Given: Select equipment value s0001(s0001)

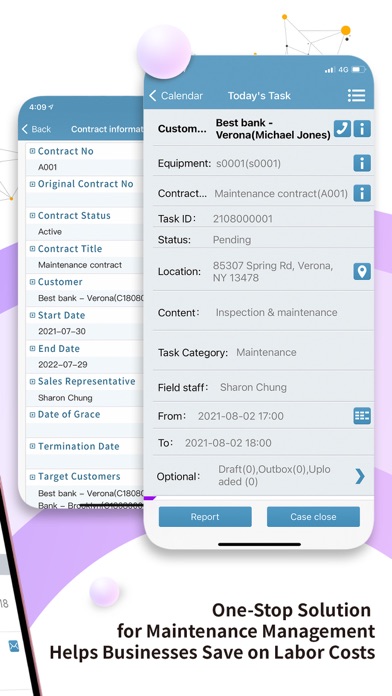Looking at the screenshot, I should point(248,164).
